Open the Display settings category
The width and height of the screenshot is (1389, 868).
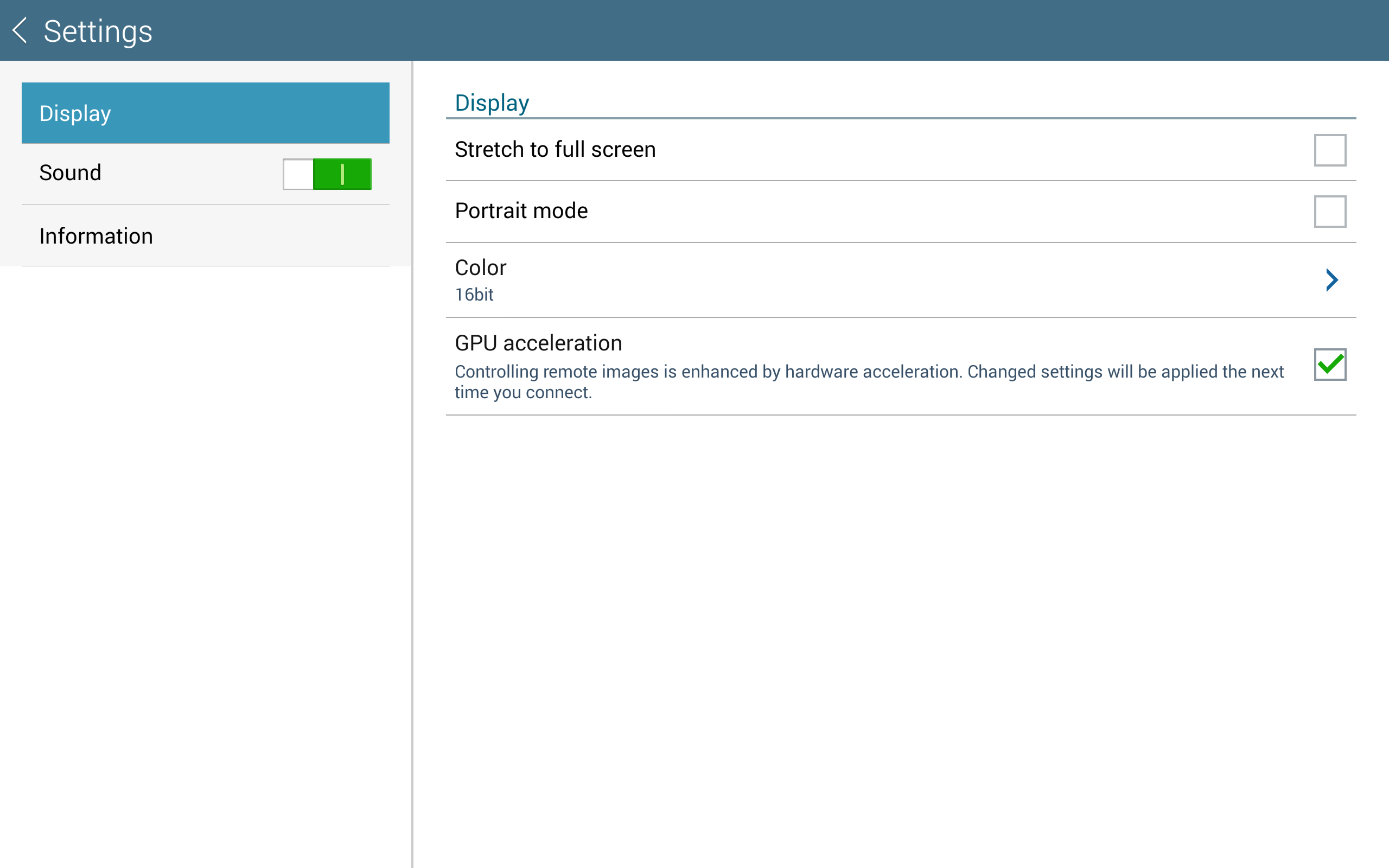(x=206, y=113)
